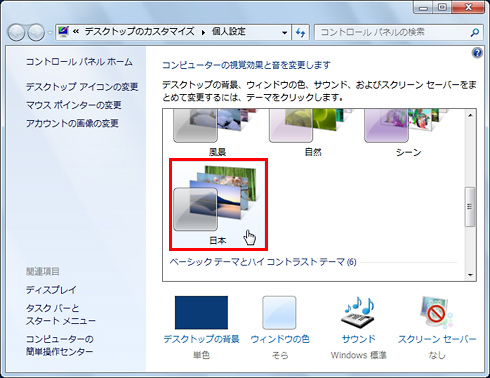Click the デスクトップの背景 text link

201,339
